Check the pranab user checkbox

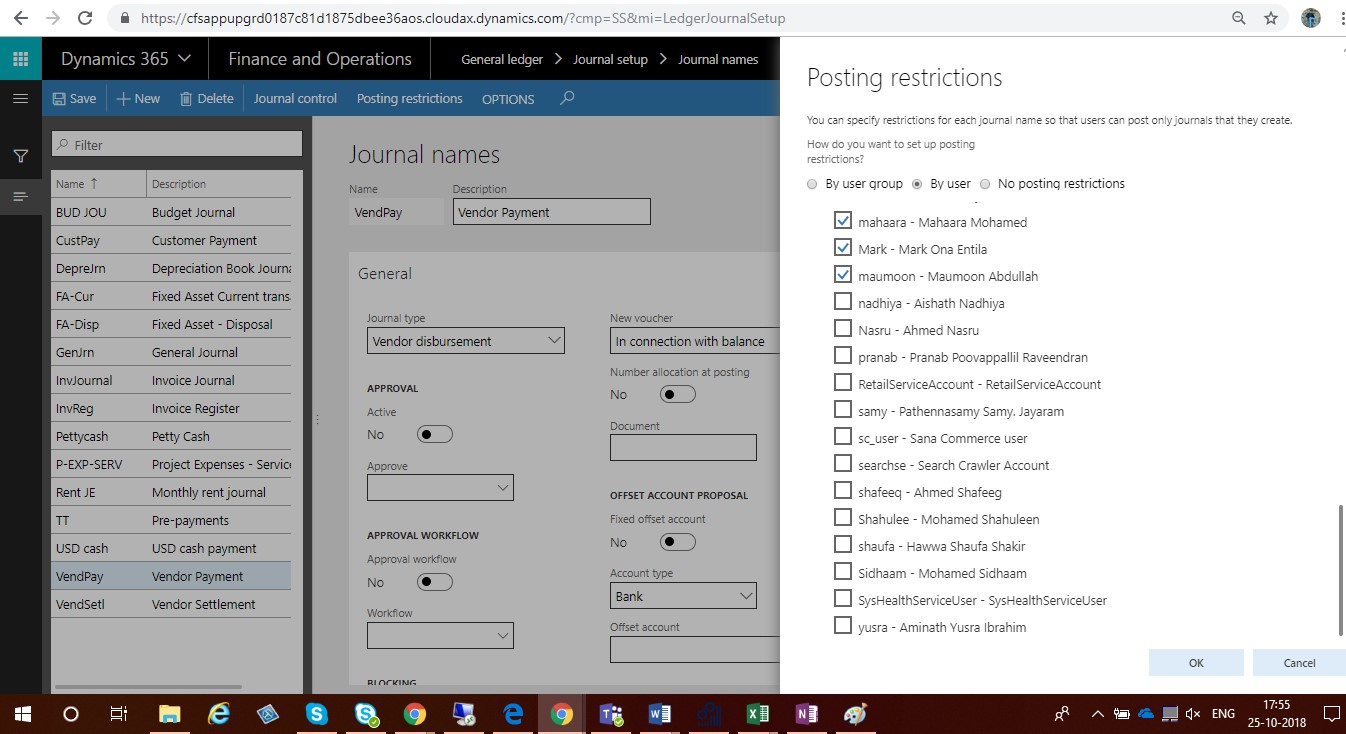click(842, 356)
